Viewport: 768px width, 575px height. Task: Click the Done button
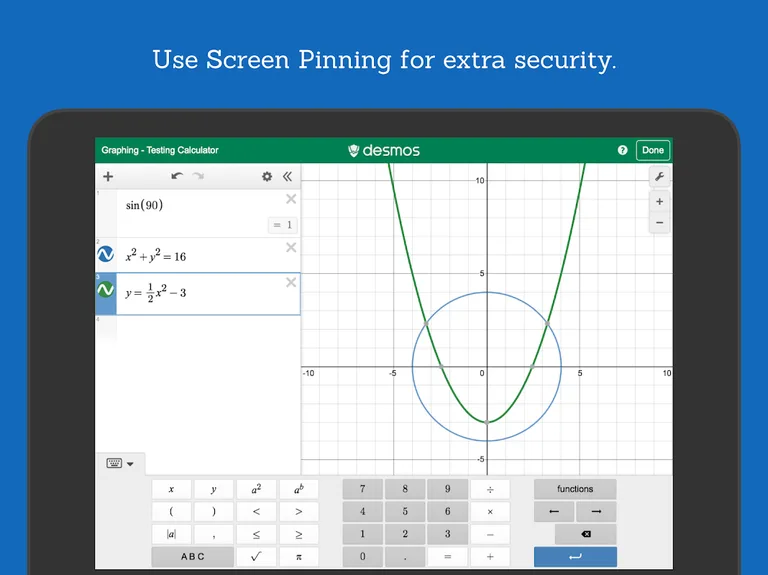(653, 150)
